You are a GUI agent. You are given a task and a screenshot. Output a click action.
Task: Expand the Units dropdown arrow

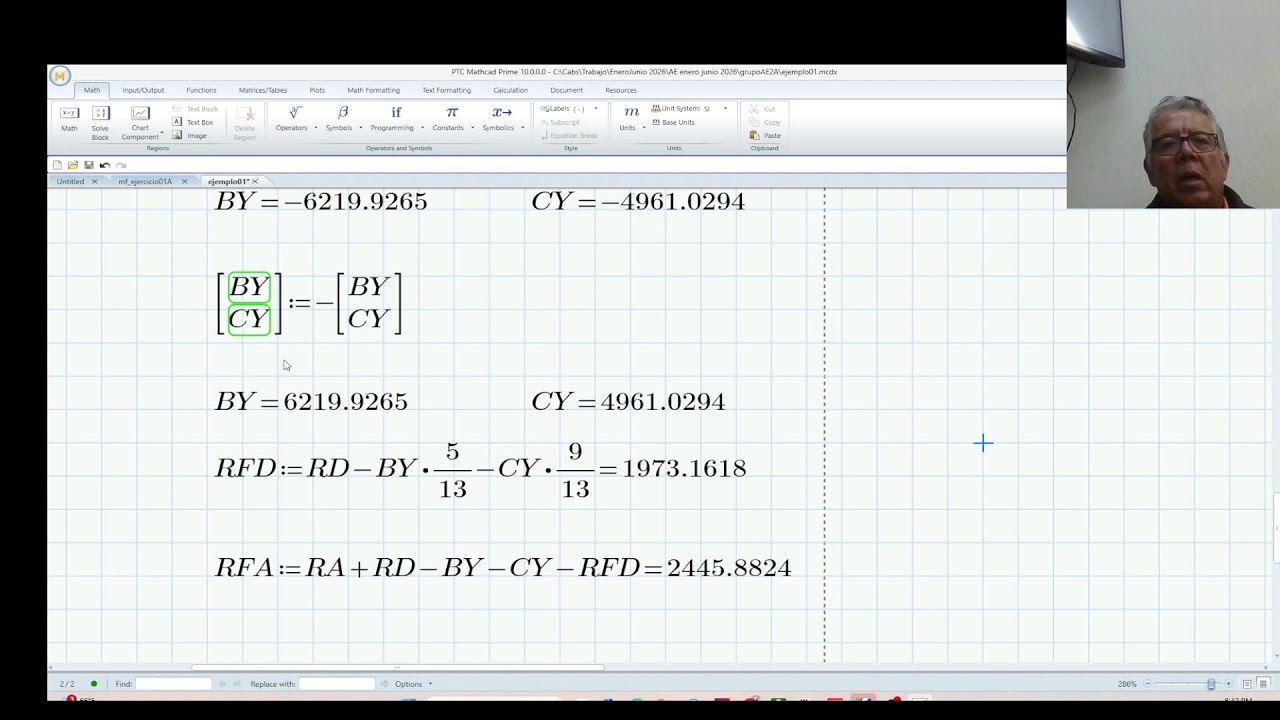643,128
